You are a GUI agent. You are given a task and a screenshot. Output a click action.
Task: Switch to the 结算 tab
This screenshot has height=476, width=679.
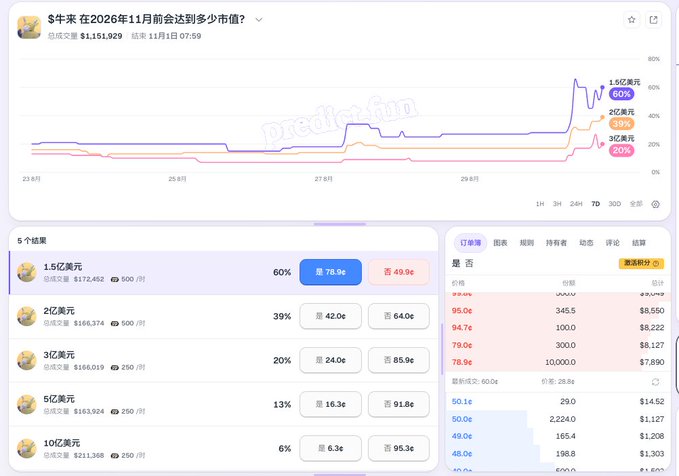point(639,243)
